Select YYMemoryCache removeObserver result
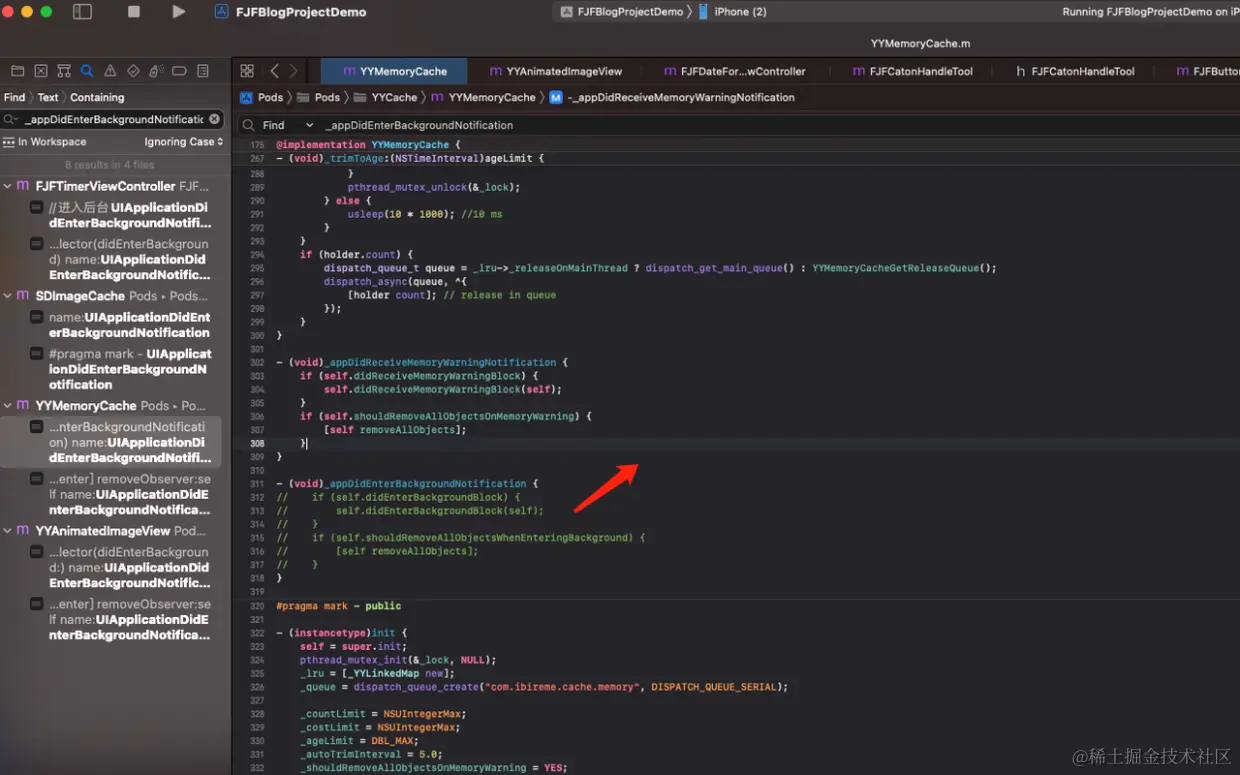 [120, 494]
